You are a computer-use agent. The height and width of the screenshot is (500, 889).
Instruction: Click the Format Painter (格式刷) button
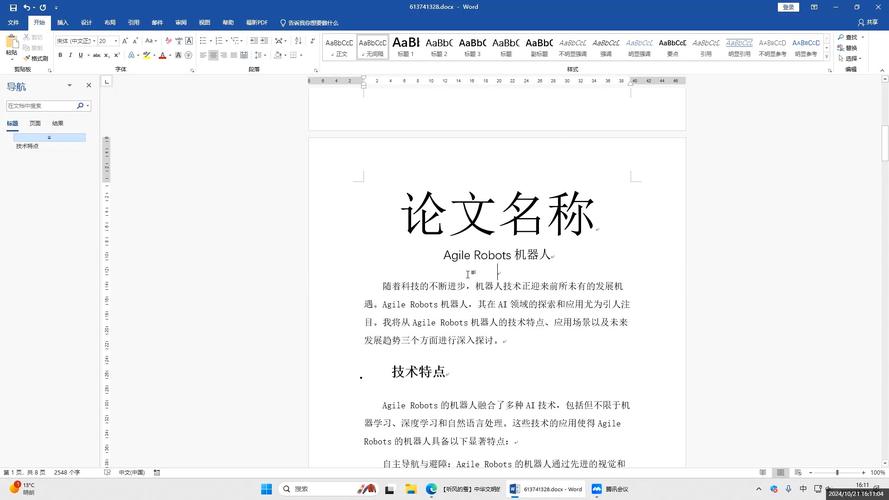pos(36,58)
